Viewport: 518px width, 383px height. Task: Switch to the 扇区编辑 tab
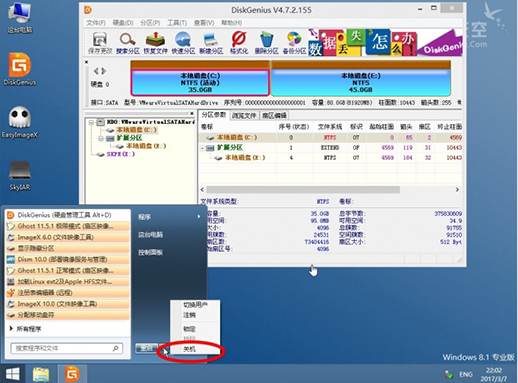(274, 115)
